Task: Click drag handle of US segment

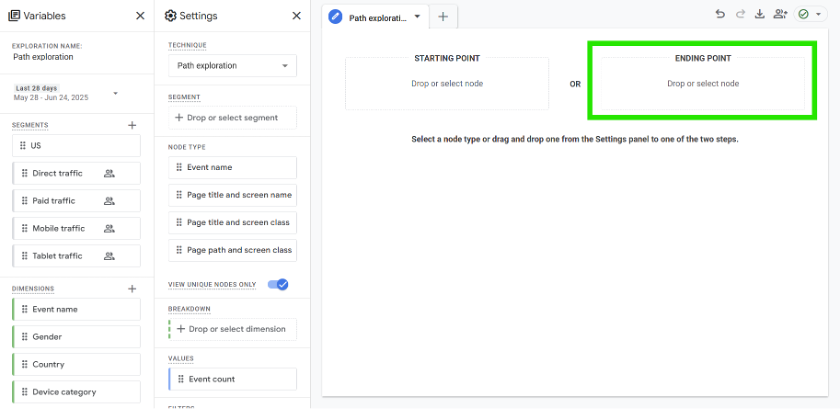Action: 22,145
